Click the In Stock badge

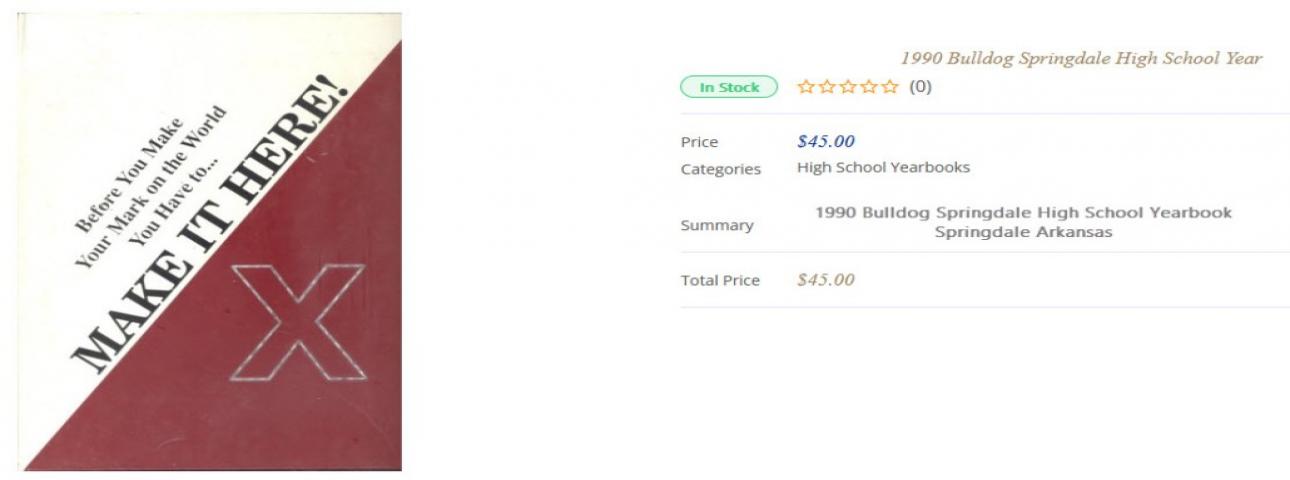tap(729, 87)
